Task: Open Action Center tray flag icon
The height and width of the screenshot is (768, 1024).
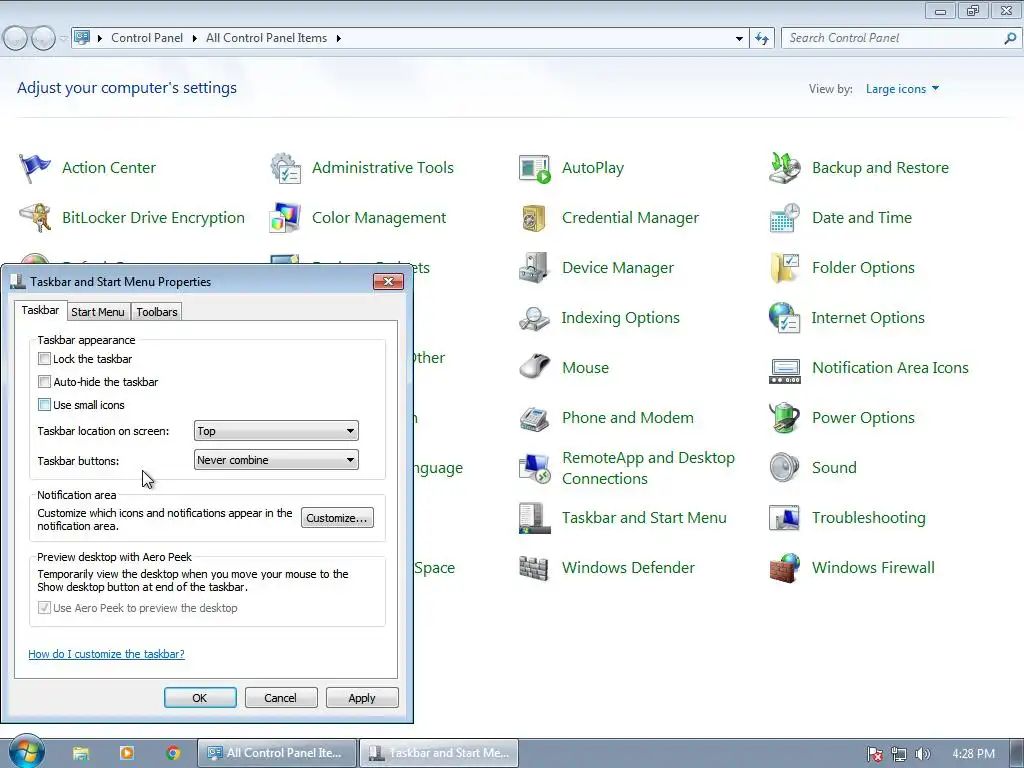Action: (x=875, y=754)
